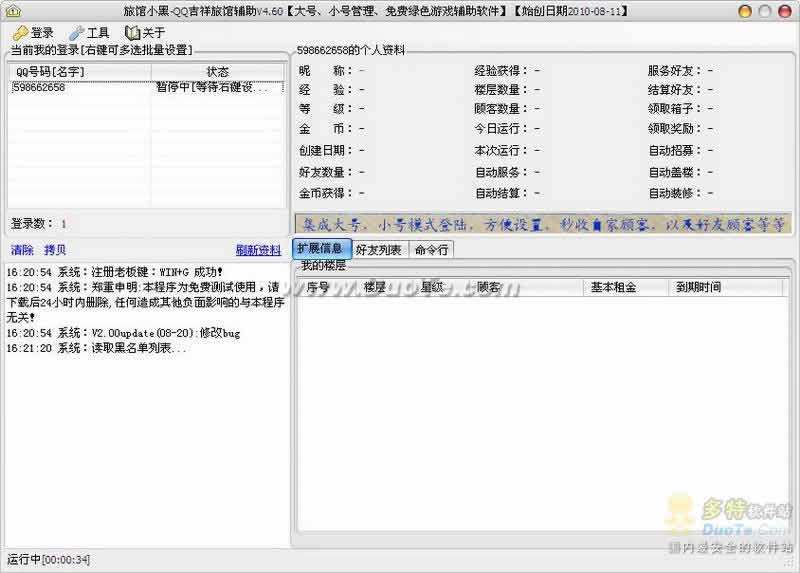Screen dimensions: 800x573
Task: Click the 清除 link
Action: pyautogui.click(x=22, y=250)
